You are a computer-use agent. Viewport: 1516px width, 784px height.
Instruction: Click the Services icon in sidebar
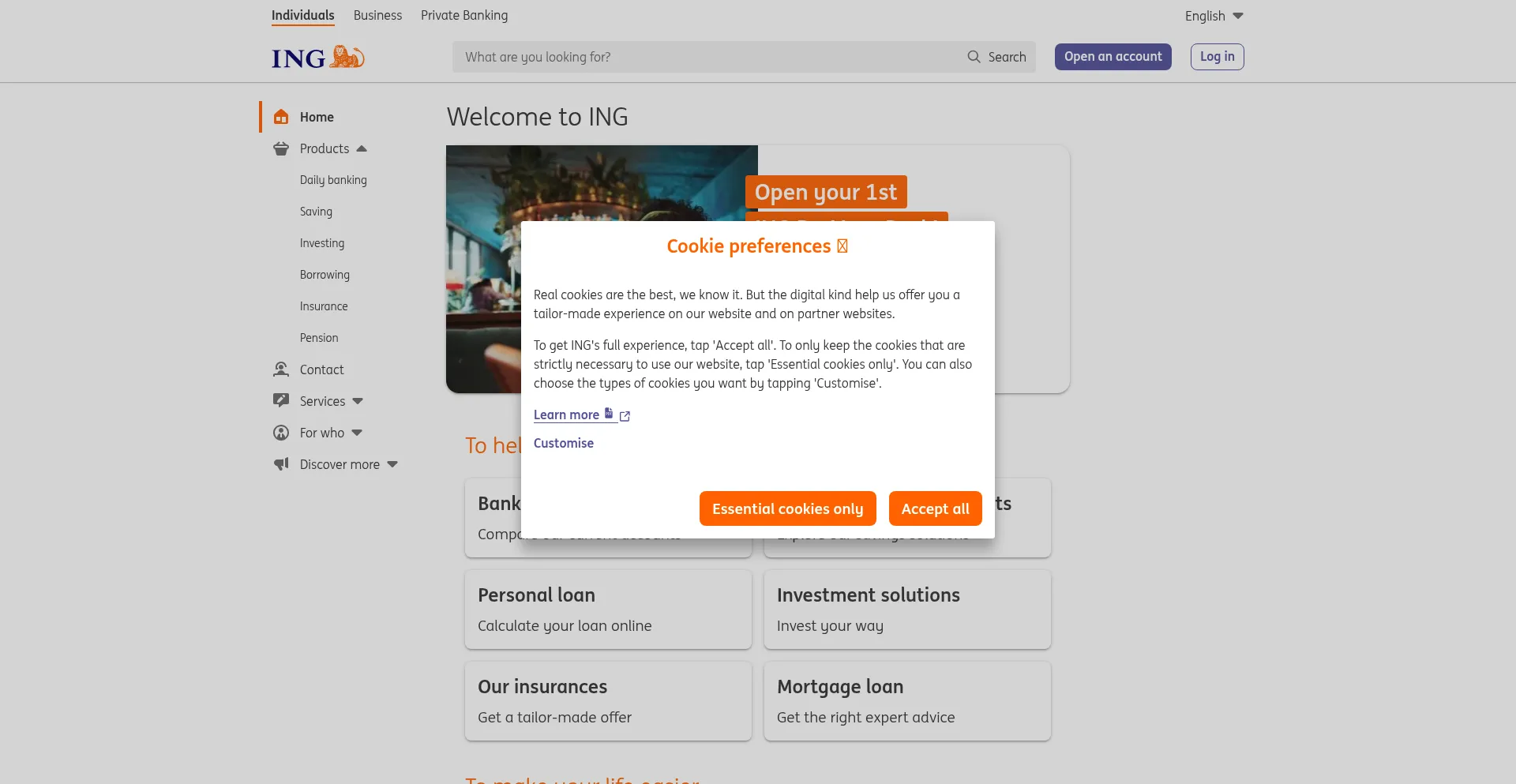point(281,401)
